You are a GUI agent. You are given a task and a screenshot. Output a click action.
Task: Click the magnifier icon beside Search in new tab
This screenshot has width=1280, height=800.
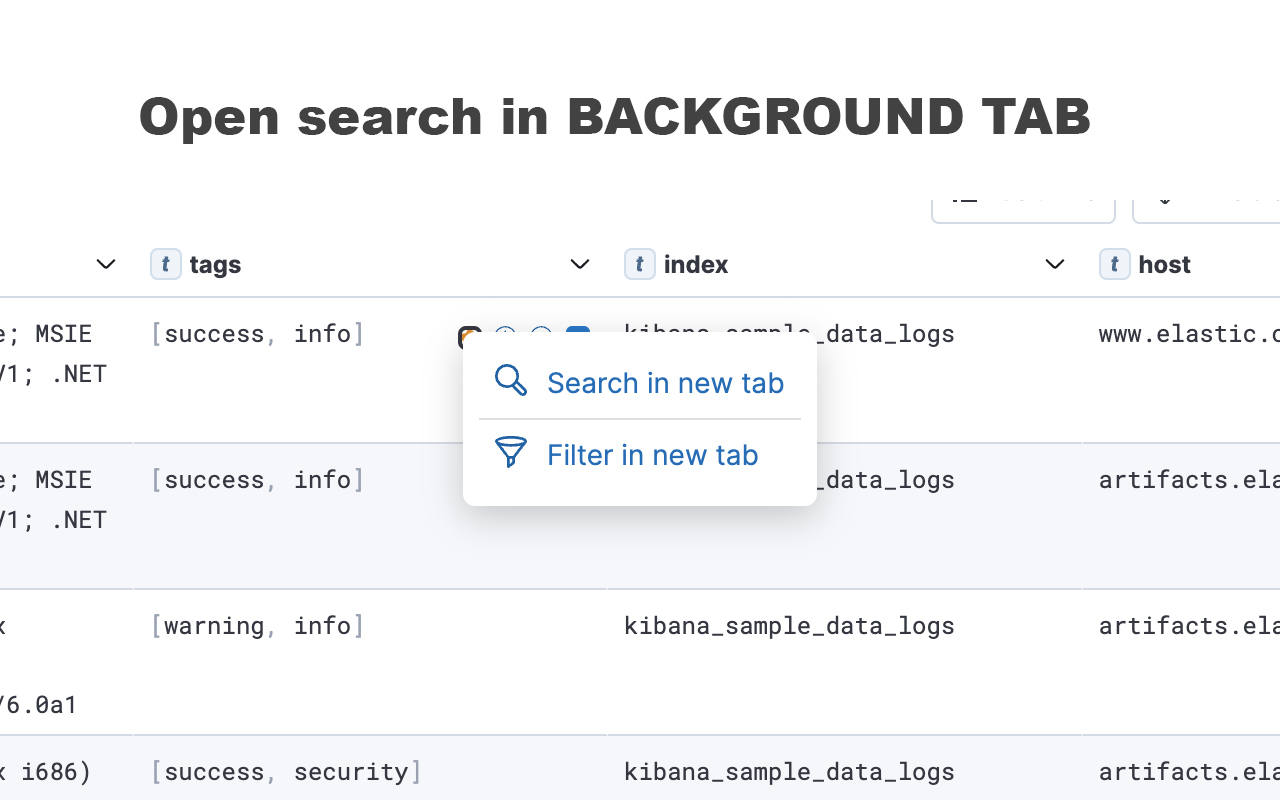[511, 381]
